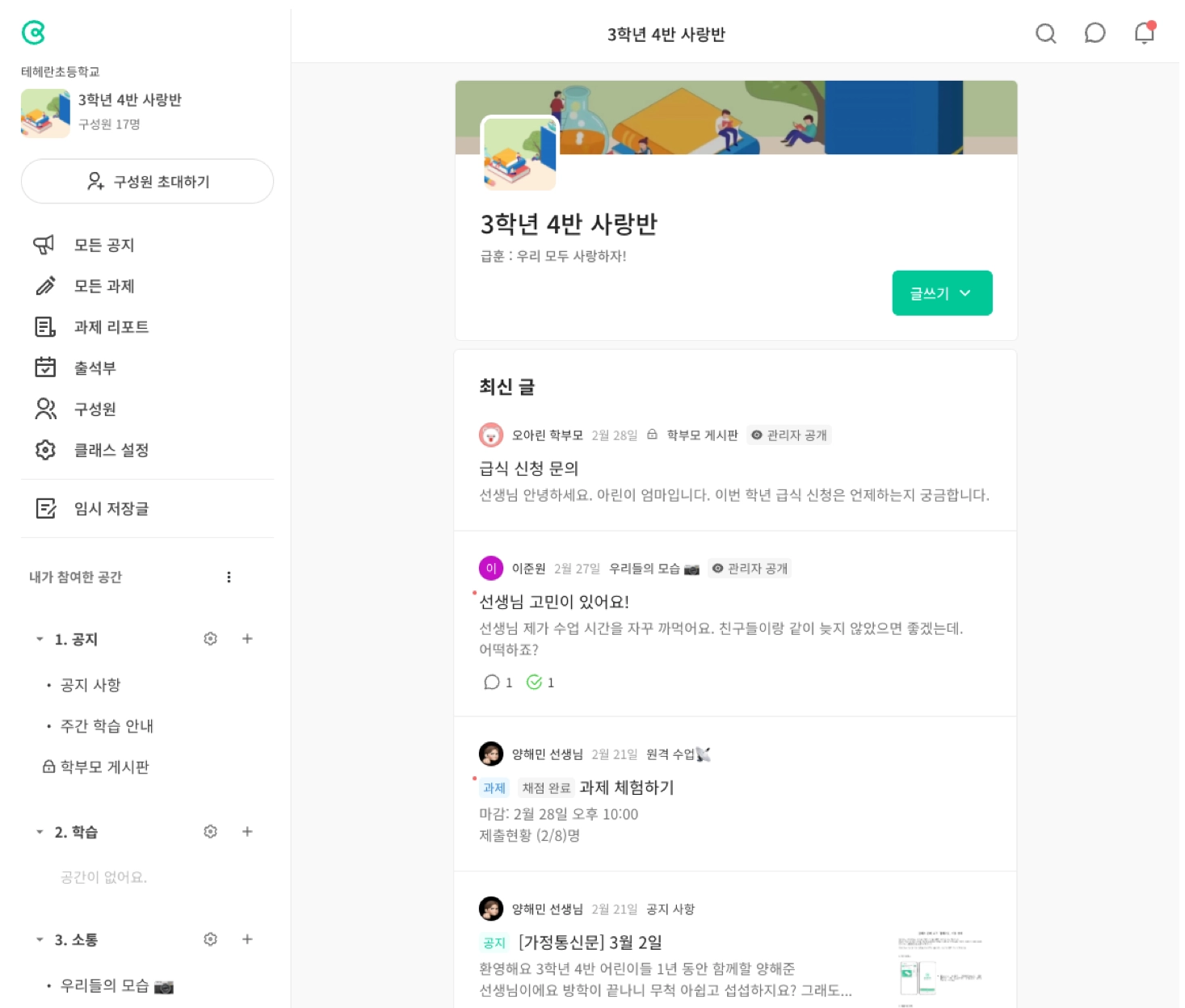The image size is (1185, 1008).
Task: Add a space to 2. 학습 section
Action: [x=247, y=831]
